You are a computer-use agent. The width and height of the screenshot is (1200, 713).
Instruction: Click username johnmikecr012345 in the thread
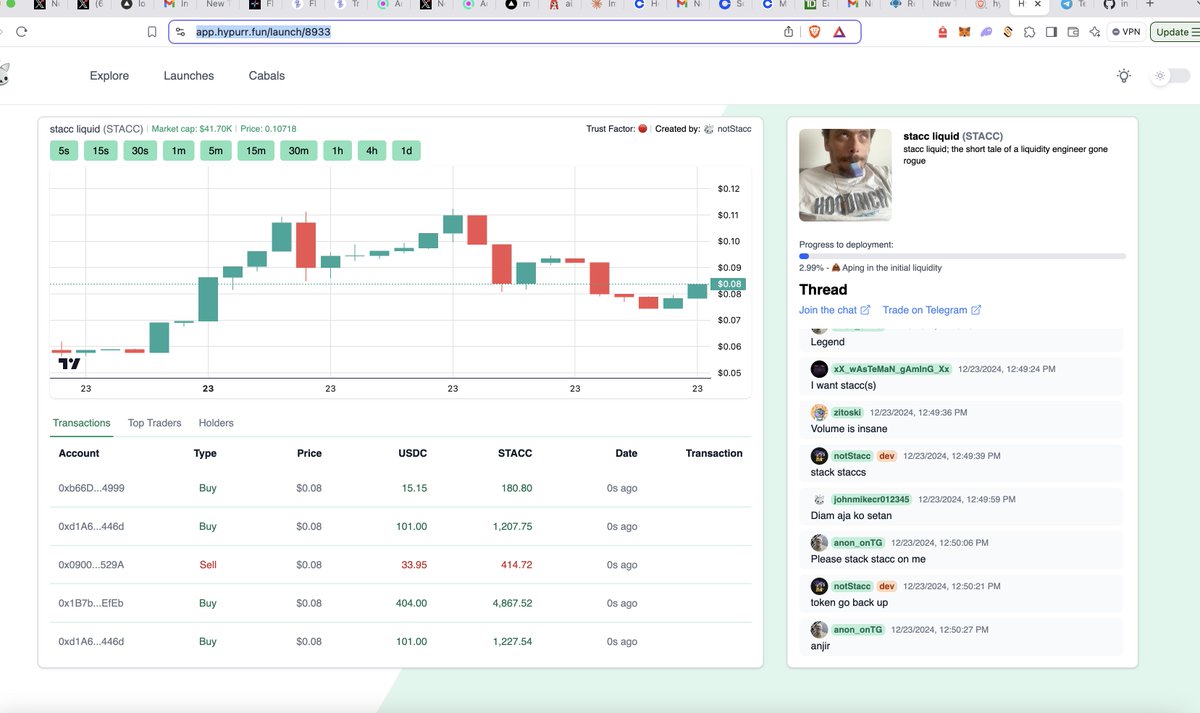point(872,499)
